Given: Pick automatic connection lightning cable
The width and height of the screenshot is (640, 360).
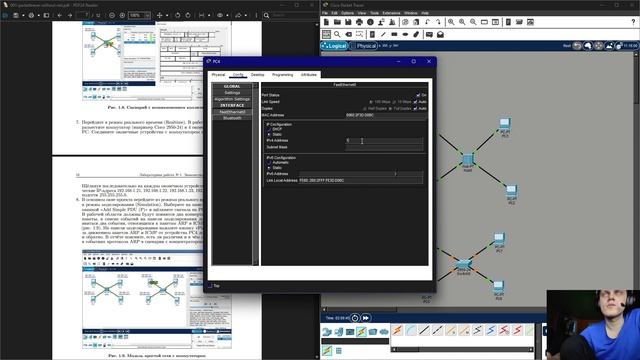Looking at the screenshot, I should point(398,330).
